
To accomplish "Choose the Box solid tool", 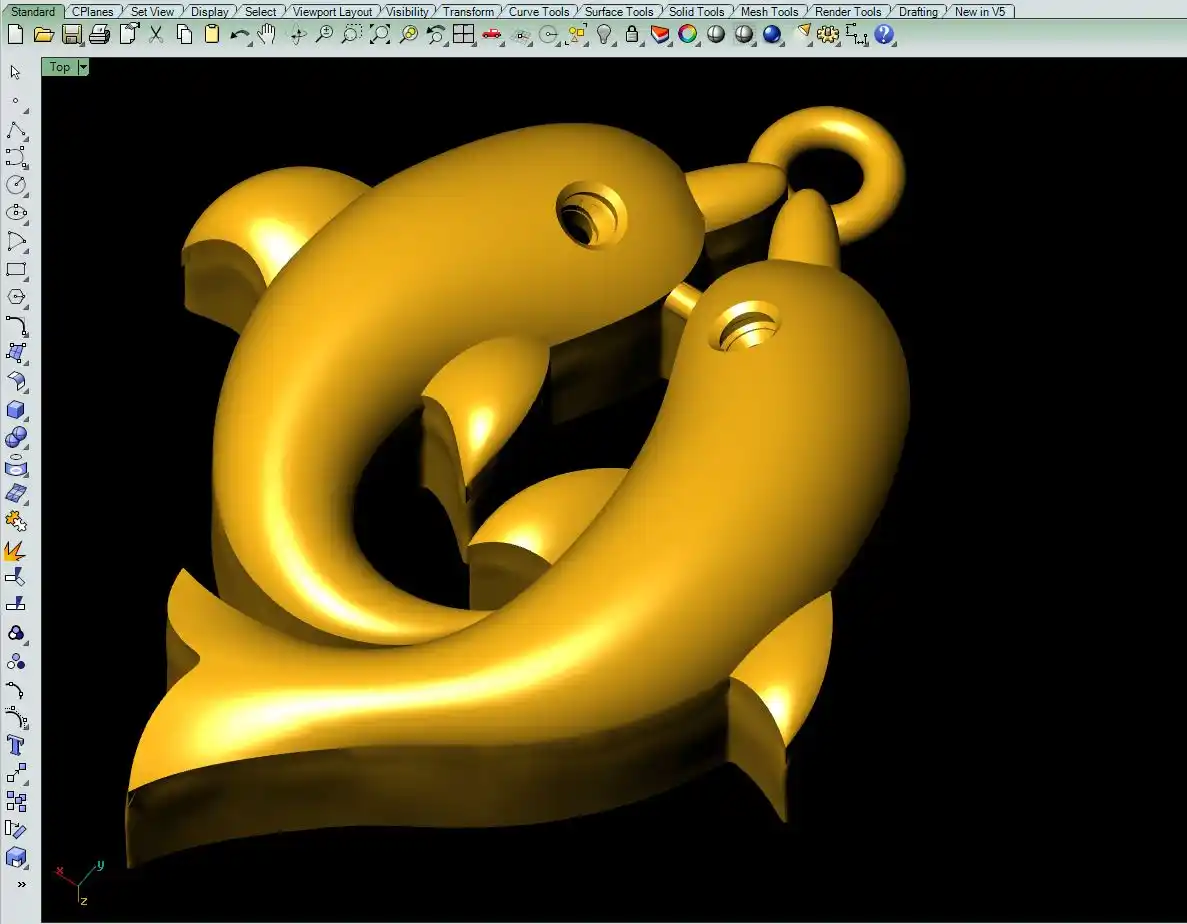I will click(x=16, y=410).
